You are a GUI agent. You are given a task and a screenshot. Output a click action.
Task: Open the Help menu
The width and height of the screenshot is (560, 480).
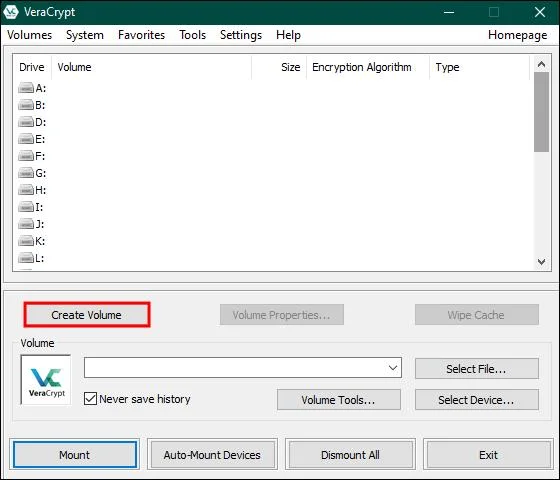tap(288, 35)
